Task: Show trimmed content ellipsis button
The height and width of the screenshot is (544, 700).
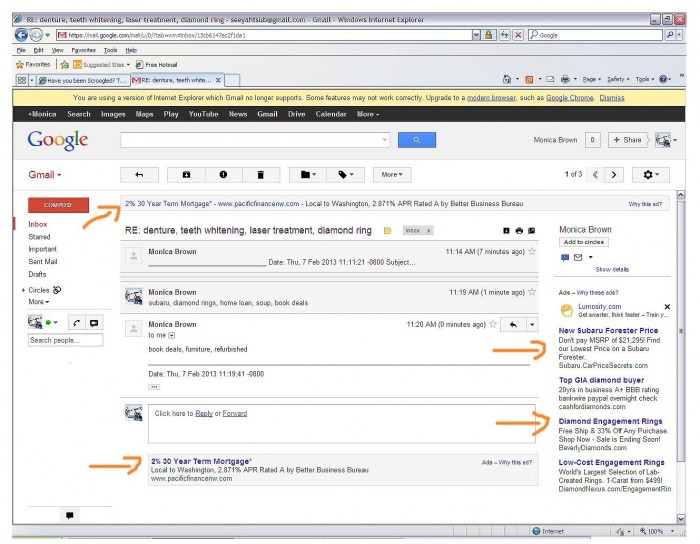Action: pos(154,387)
